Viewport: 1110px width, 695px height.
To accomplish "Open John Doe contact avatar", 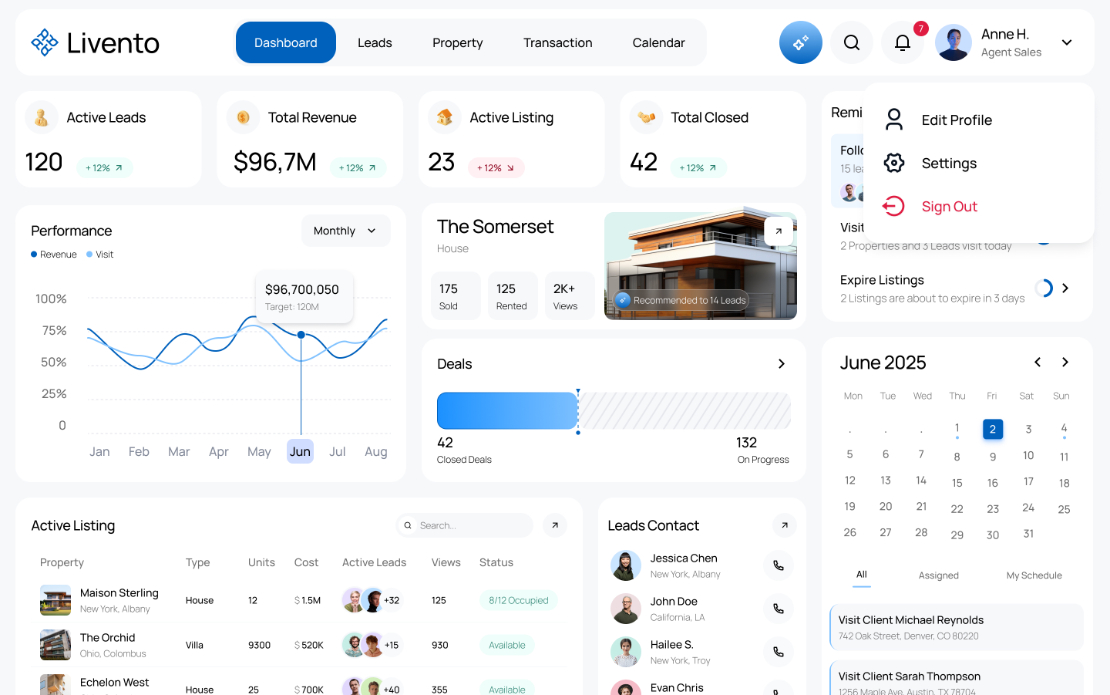I will (x=626, y=609).
